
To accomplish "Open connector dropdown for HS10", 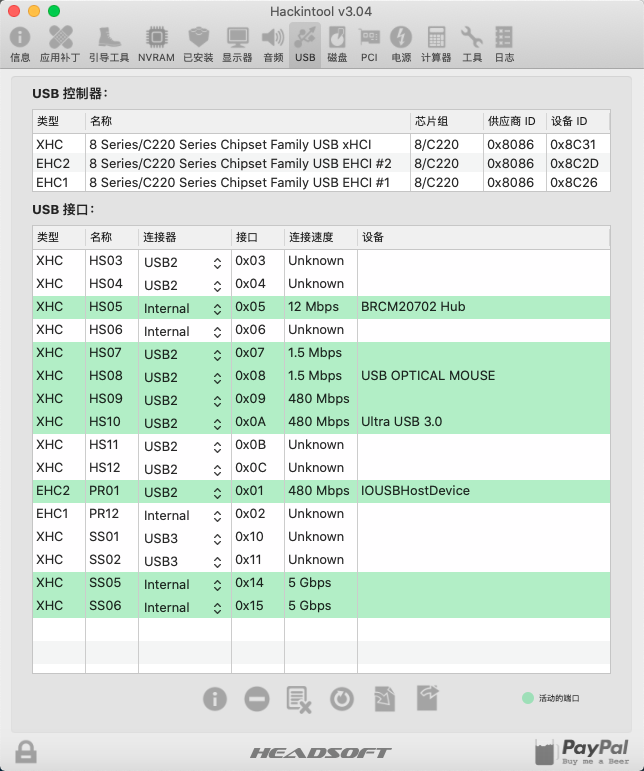I will 184,424.
